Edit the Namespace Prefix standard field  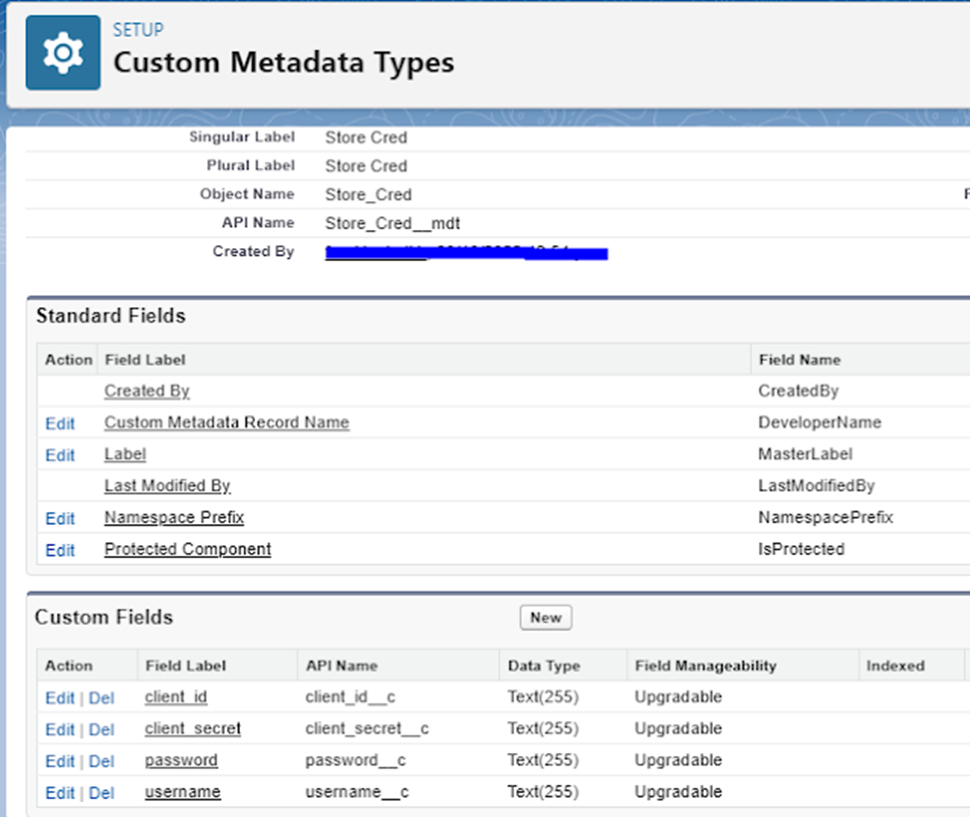coord(60,519)
